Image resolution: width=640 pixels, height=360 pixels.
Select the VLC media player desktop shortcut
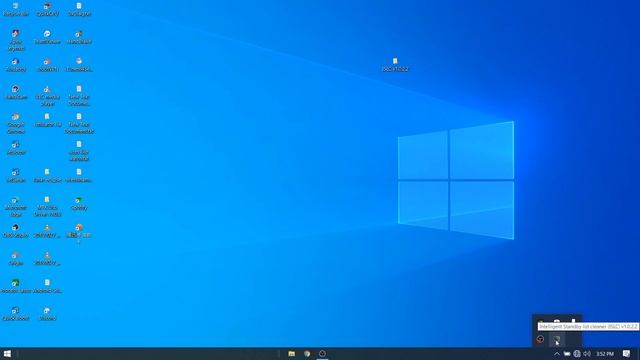47,96
